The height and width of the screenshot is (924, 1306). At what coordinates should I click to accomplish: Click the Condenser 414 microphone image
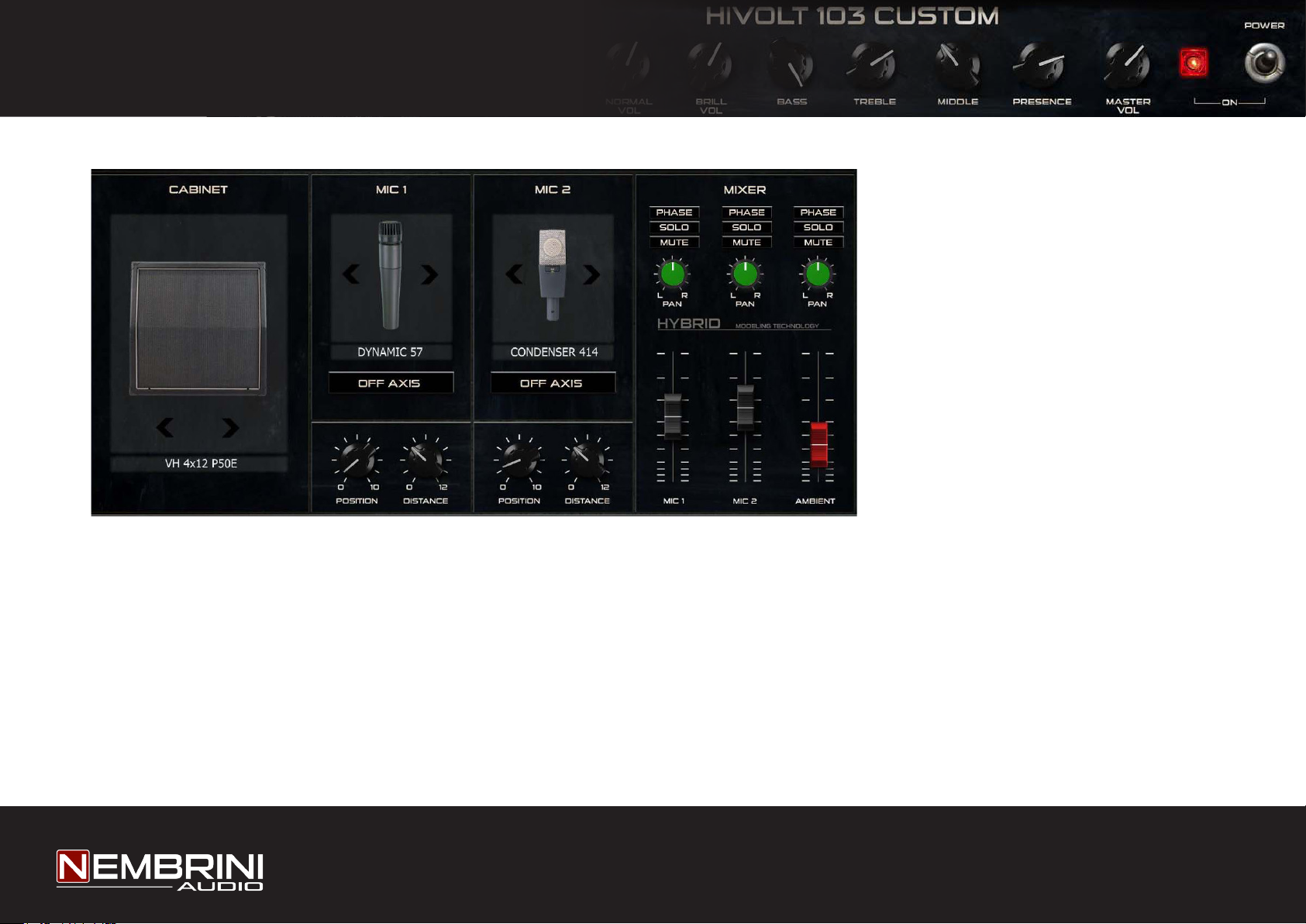point(553,275)
